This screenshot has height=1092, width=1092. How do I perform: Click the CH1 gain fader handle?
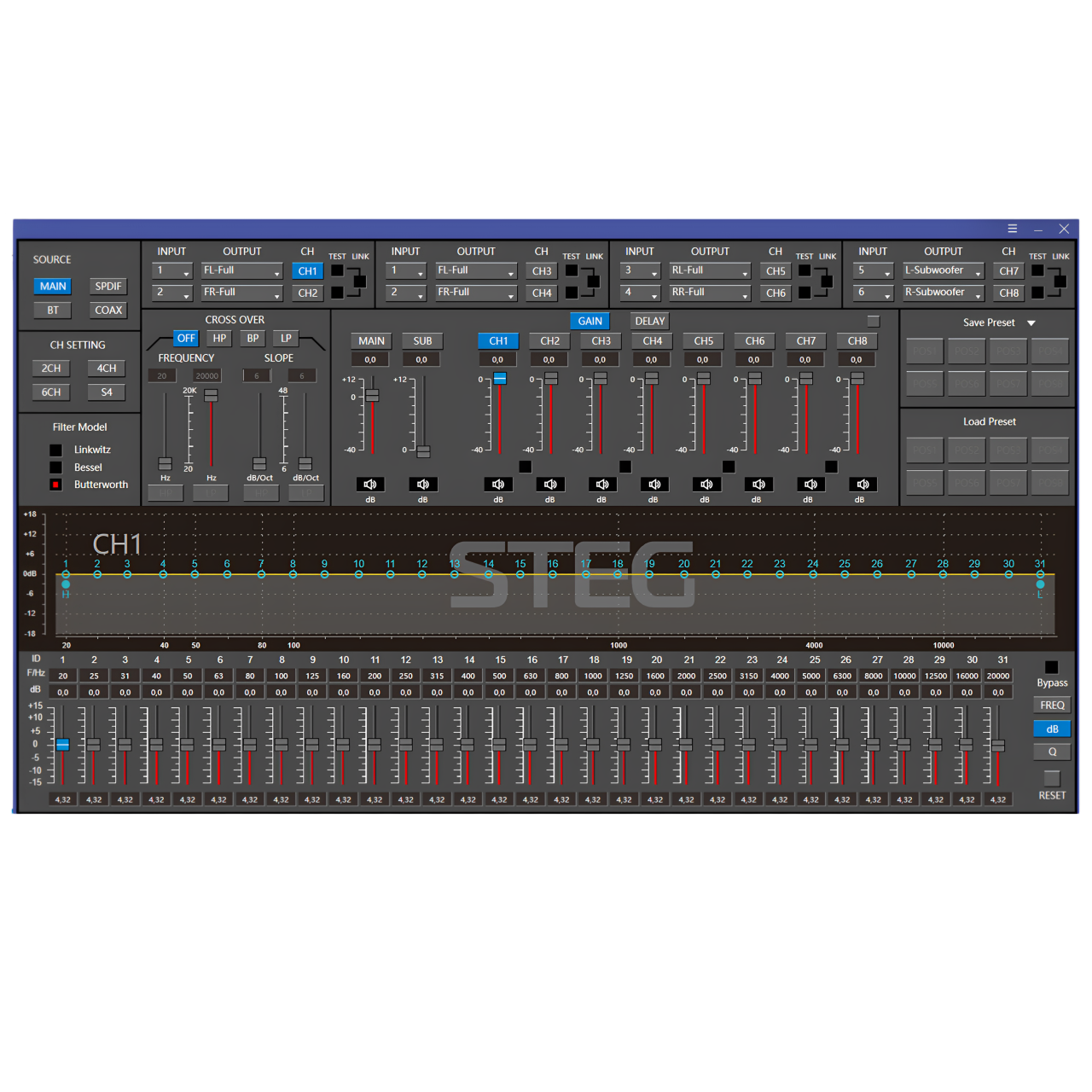tap(500, 378)
